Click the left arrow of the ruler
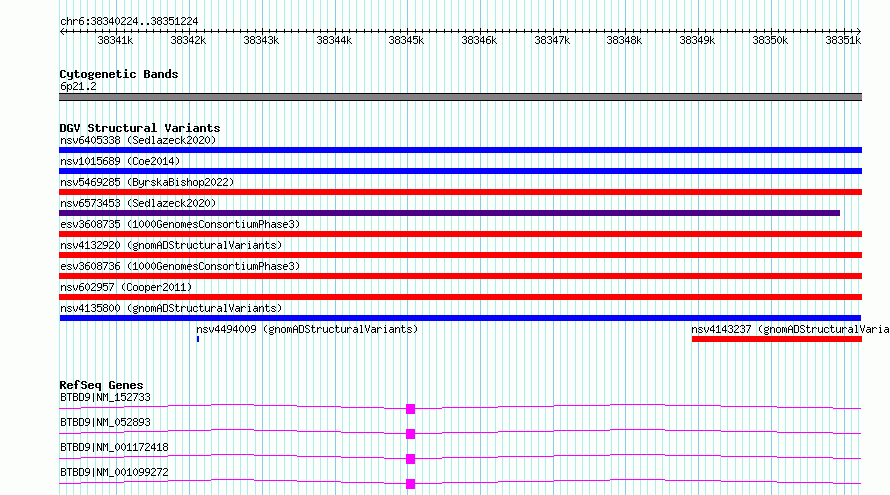 tap(62, 31)
